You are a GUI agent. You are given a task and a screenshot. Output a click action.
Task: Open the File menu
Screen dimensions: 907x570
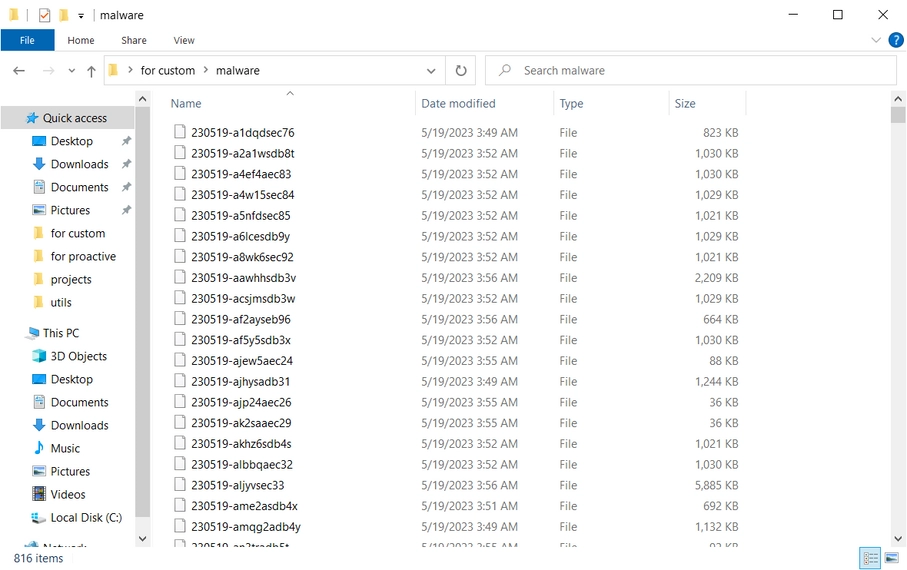tap(27, 40)
